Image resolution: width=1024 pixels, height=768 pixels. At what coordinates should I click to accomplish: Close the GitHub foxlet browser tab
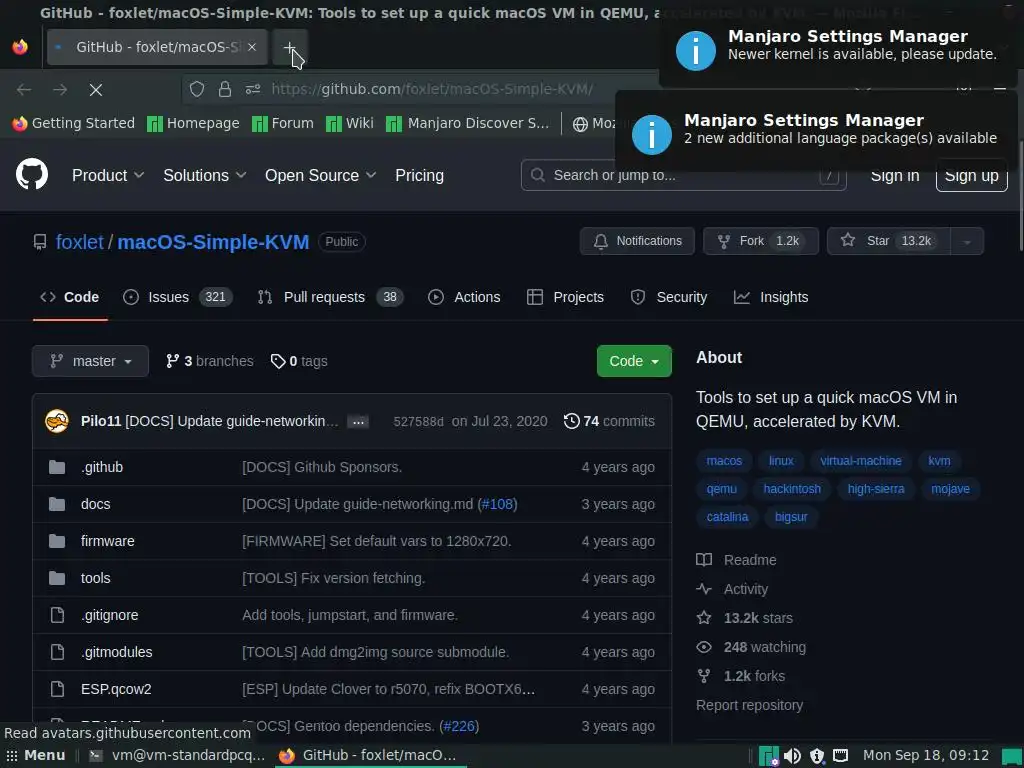click(252, 47)
